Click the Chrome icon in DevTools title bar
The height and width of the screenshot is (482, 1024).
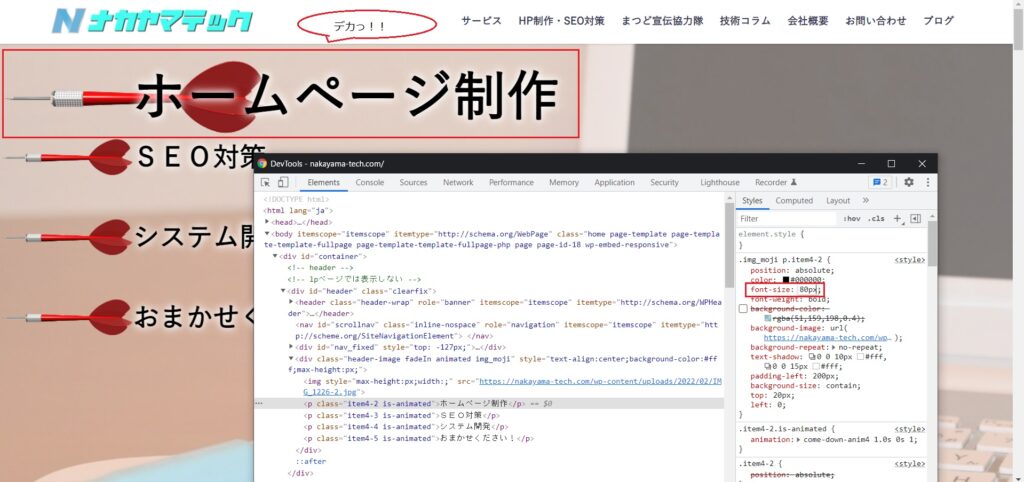262,164
